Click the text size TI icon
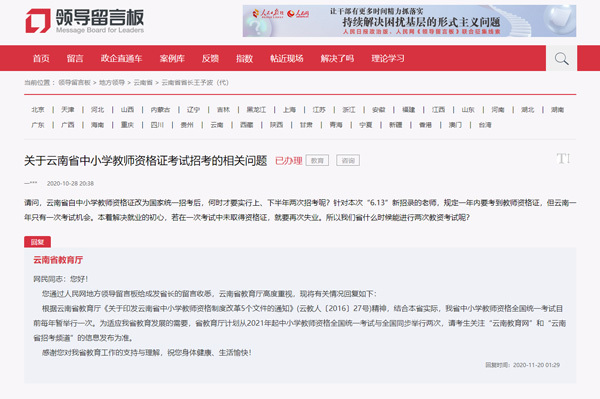The image size is (600, 399). pyautogui.click(x=563, y=158)
